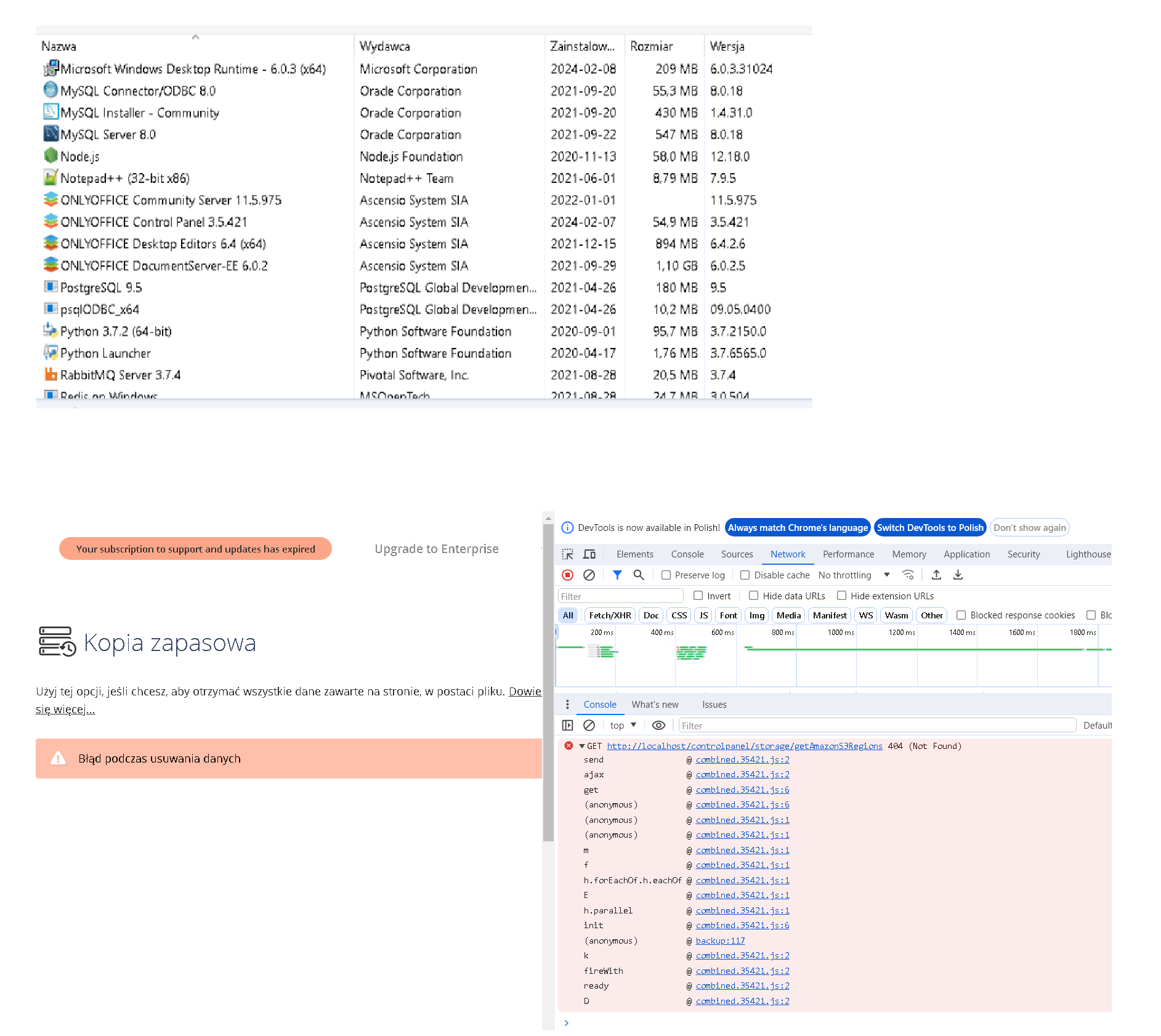Enable the Disable cache checkbox
1161x1036 pixels.
point(745,575)
